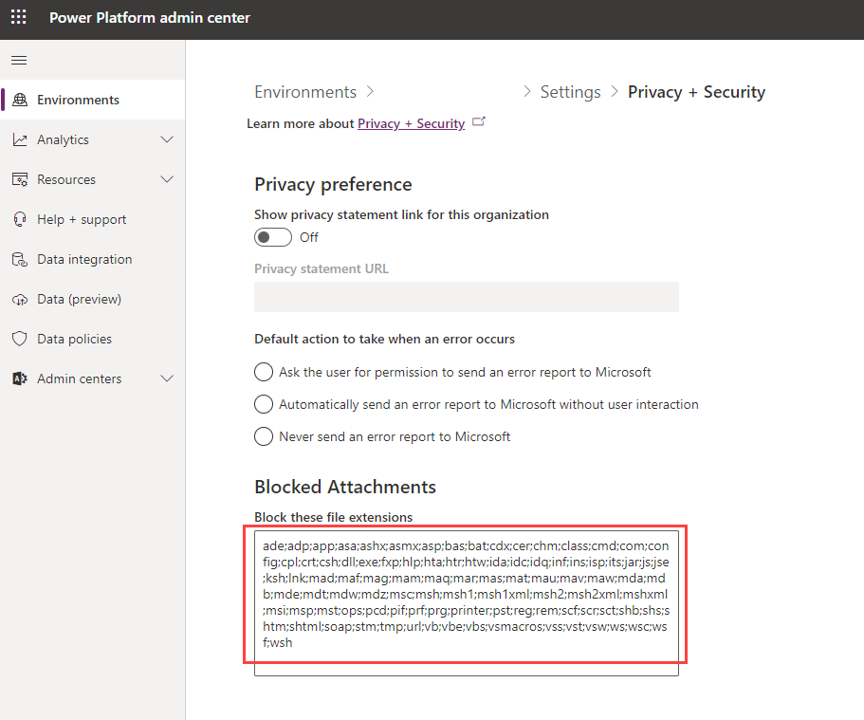Expand the Resources chevron

[167, 179]
